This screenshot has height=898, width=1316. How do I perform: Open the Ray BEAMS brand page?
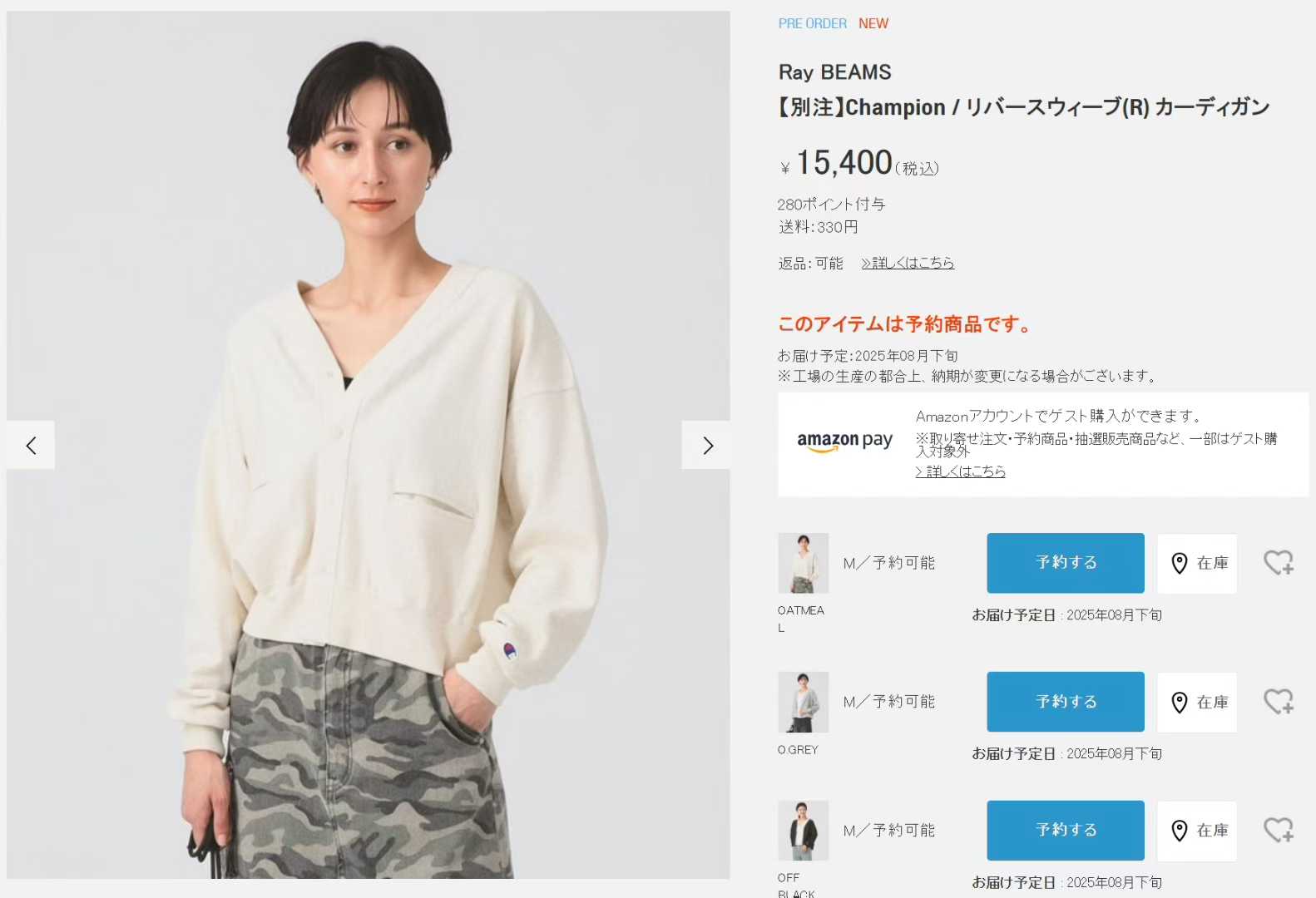834,72
